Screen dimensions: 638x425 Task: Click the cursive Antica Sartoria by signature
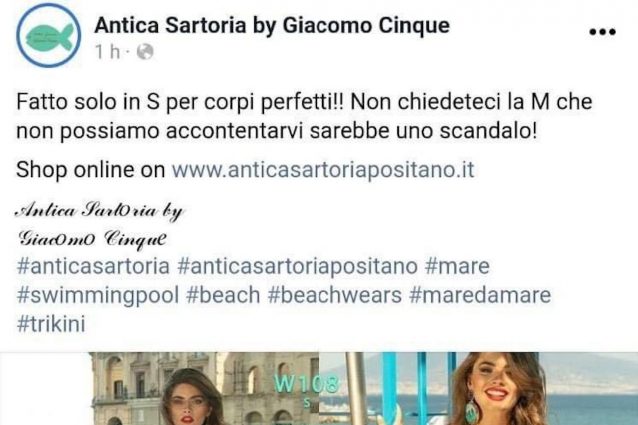(x=100, y=211)
